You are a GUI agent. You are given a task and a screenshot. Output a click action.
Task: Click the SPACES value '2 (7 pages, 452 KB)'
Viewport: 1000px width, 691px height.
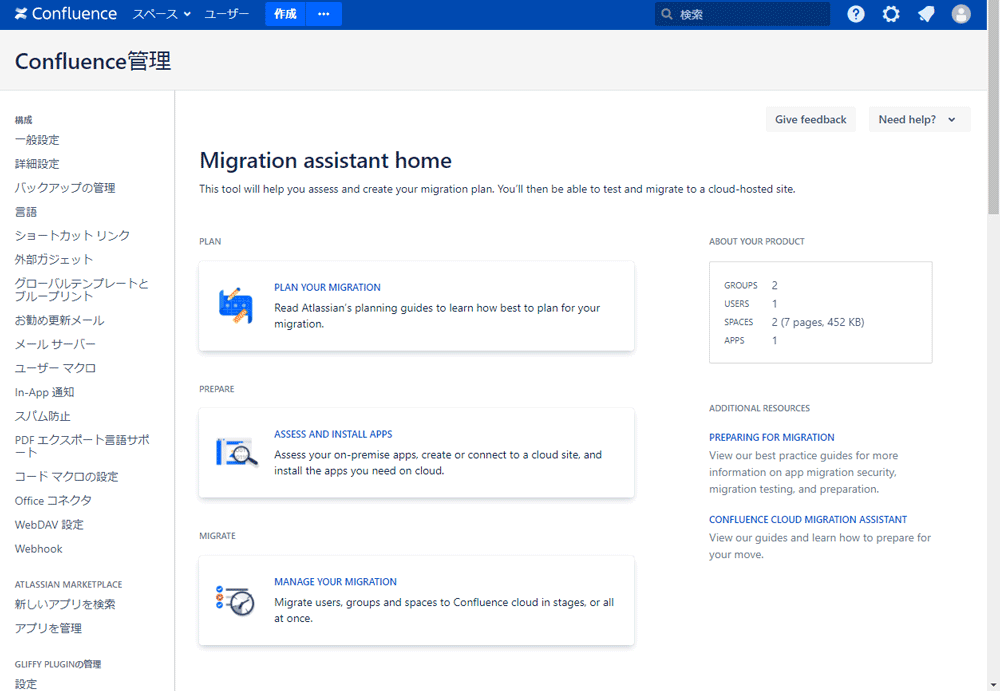(x=818, y=322)
